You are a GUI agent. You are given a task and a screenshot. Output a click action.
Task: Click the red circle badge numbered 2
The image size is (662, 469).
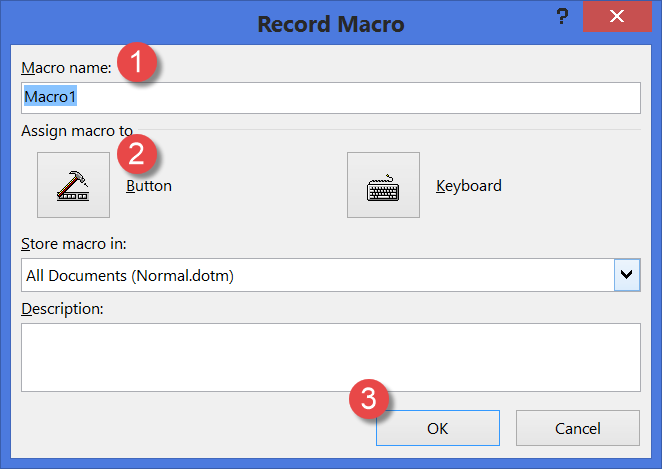click(138, 153)
